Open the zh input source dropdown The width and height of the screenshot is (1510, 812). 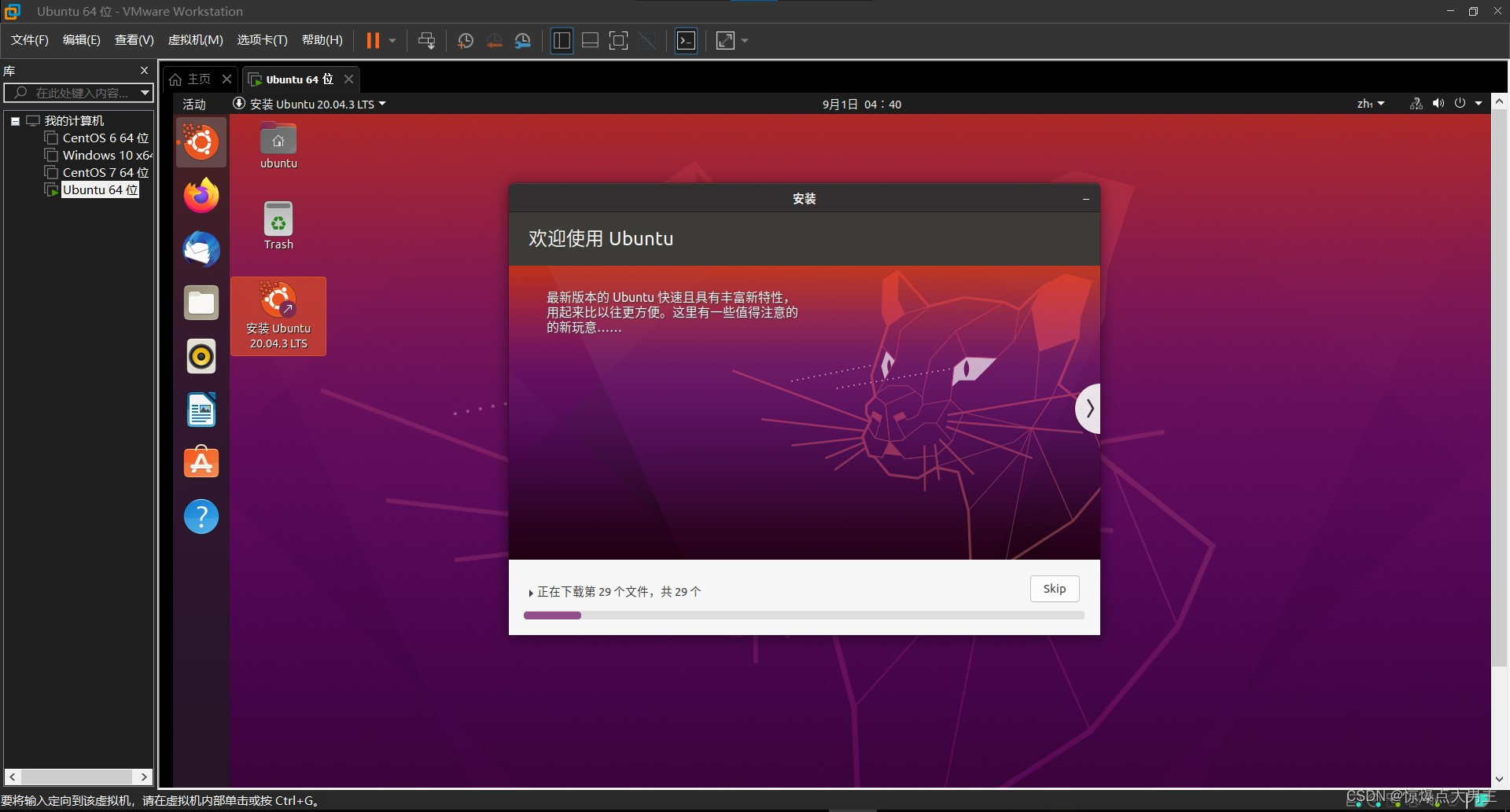click(1370, 104)
